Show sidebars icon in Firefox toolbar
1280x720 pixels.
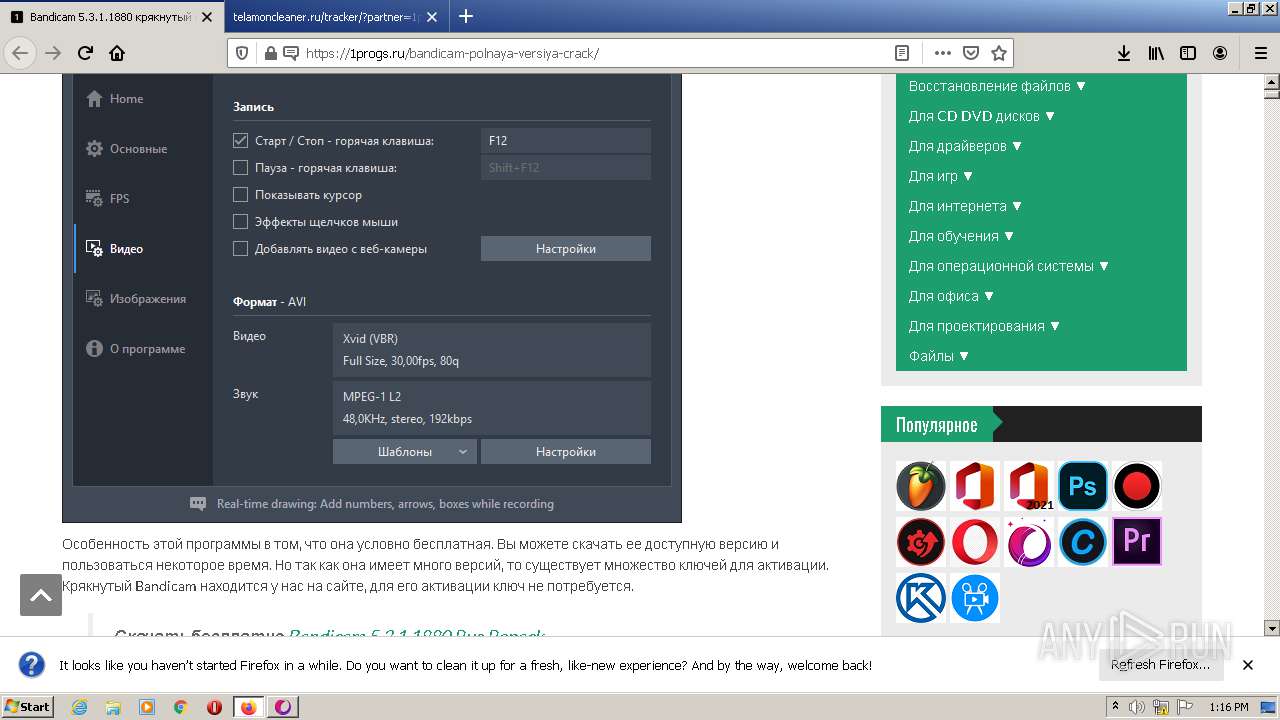1188,53
